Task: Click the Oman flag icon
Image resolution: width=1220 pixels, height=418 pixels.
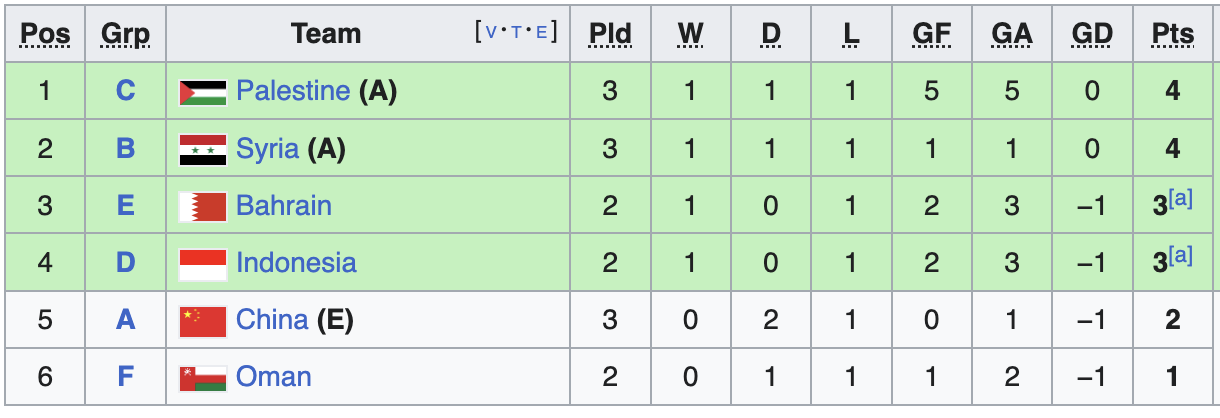Action: pos(203,377)
